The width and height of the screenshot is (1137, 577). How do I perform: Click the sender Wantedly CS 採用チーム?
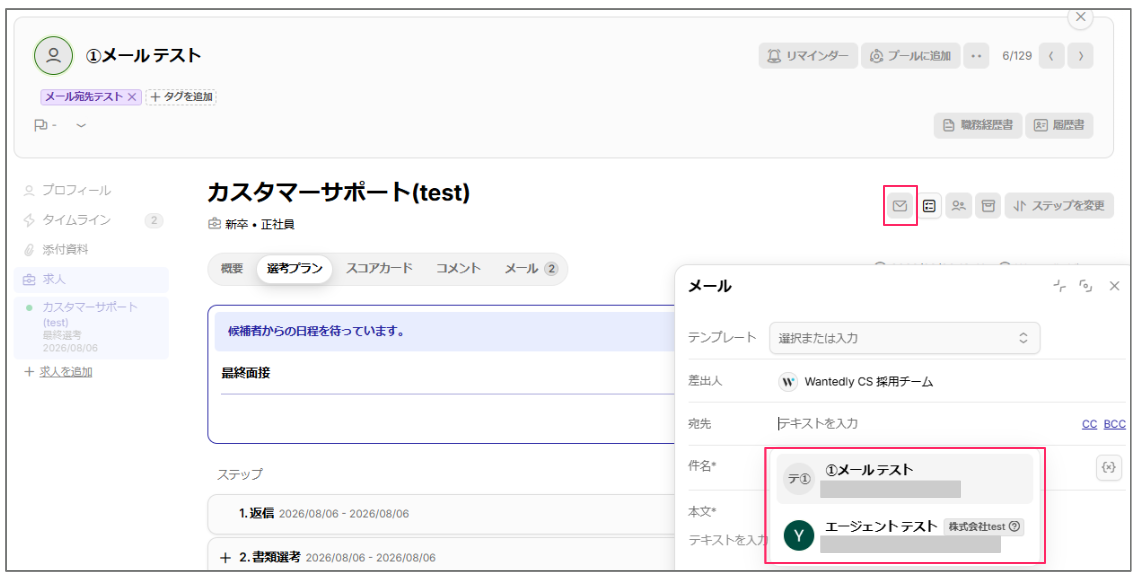856,381
